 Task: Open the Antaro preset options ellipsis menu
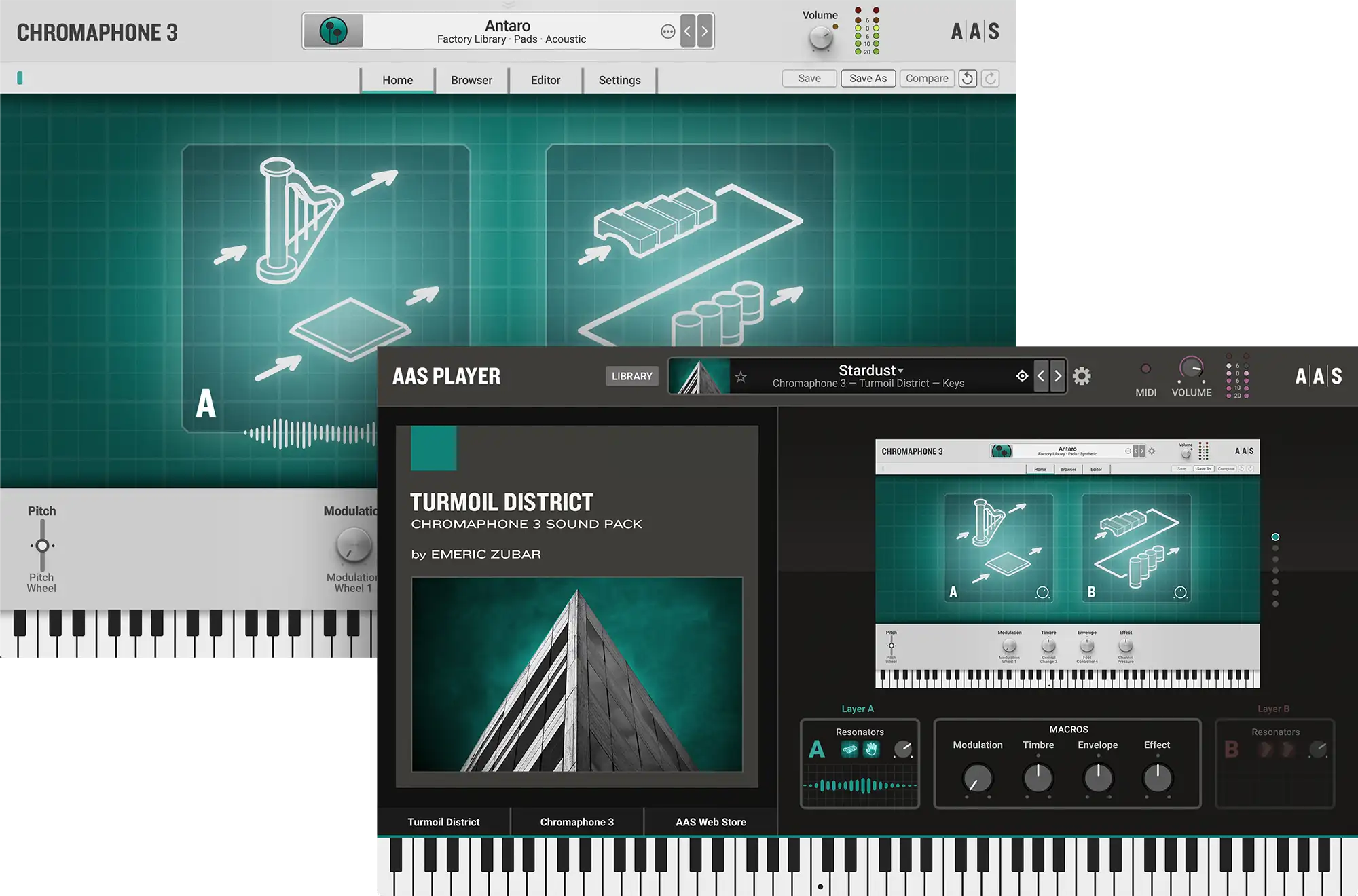(x=667, y=31)
